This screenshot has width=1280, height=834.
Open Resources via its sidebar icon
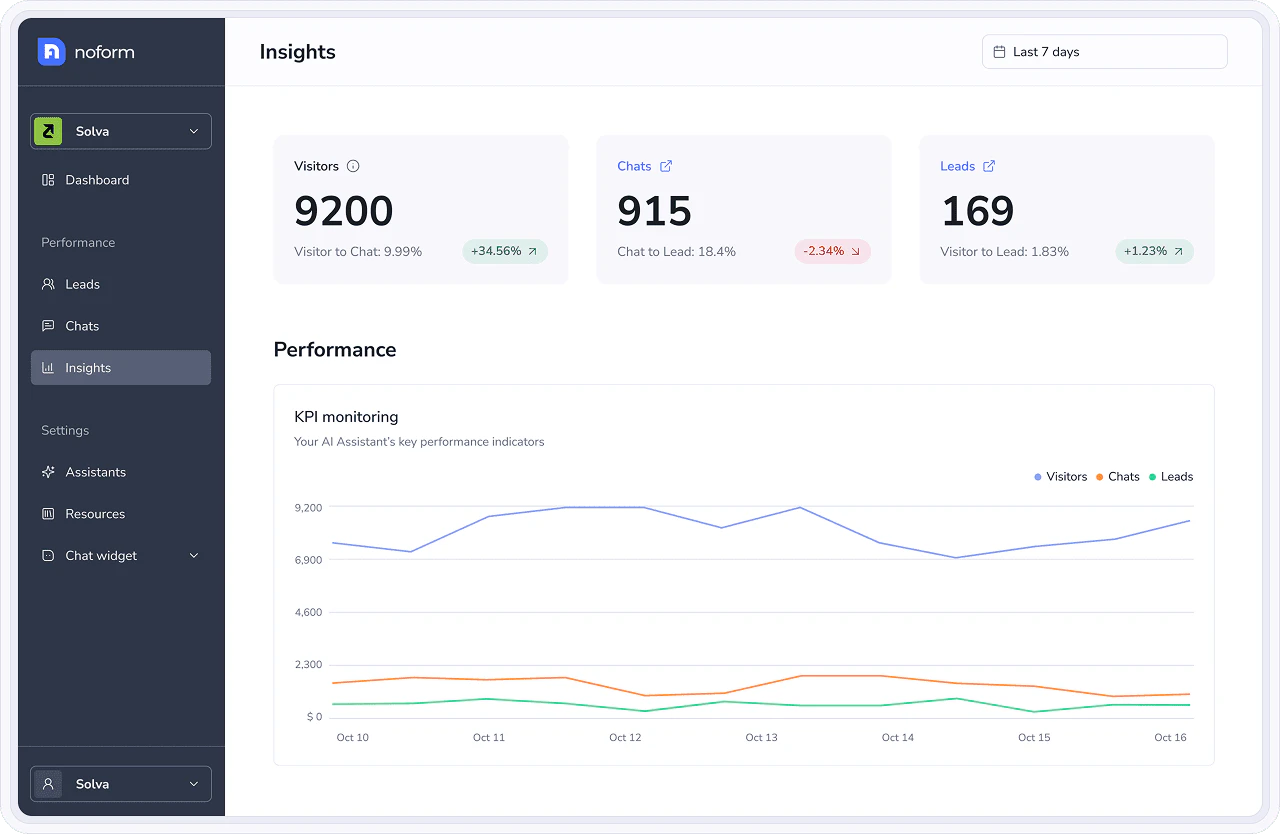[47, 514]
